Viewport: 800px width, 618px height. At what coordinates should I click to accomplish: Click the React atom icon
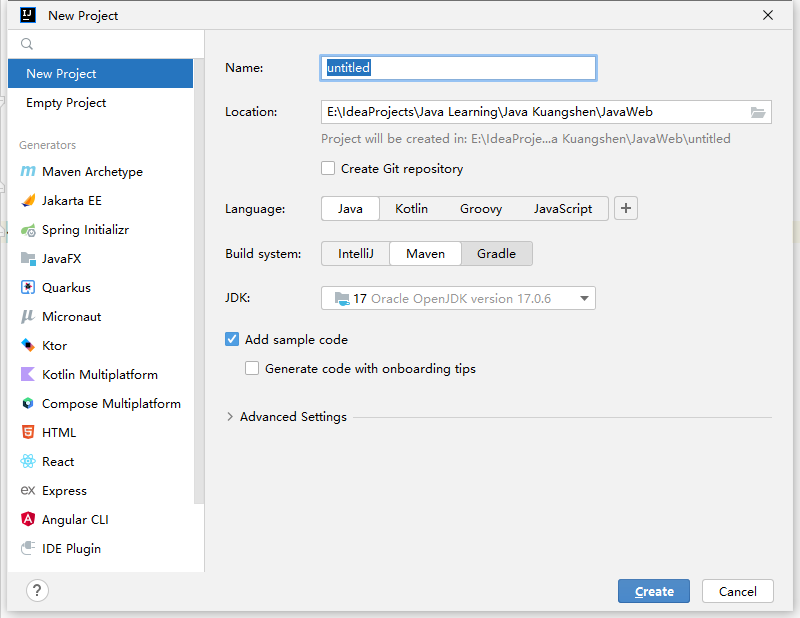point(28,461)
